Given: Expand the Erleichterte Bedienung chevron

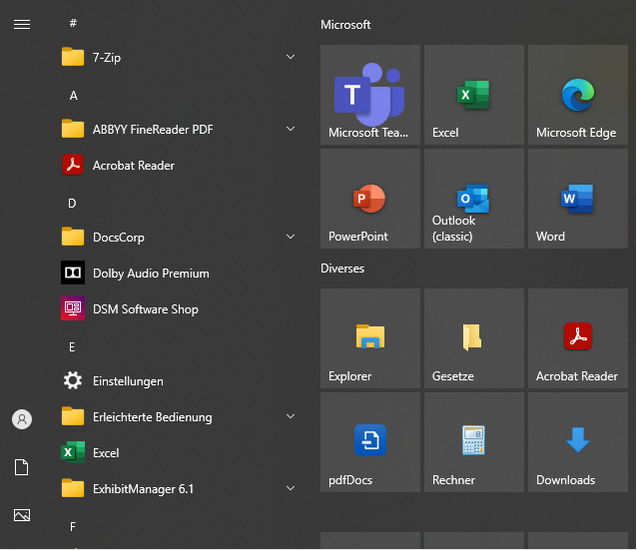Looking at the screenshot, I should click(x=290, y=416).
